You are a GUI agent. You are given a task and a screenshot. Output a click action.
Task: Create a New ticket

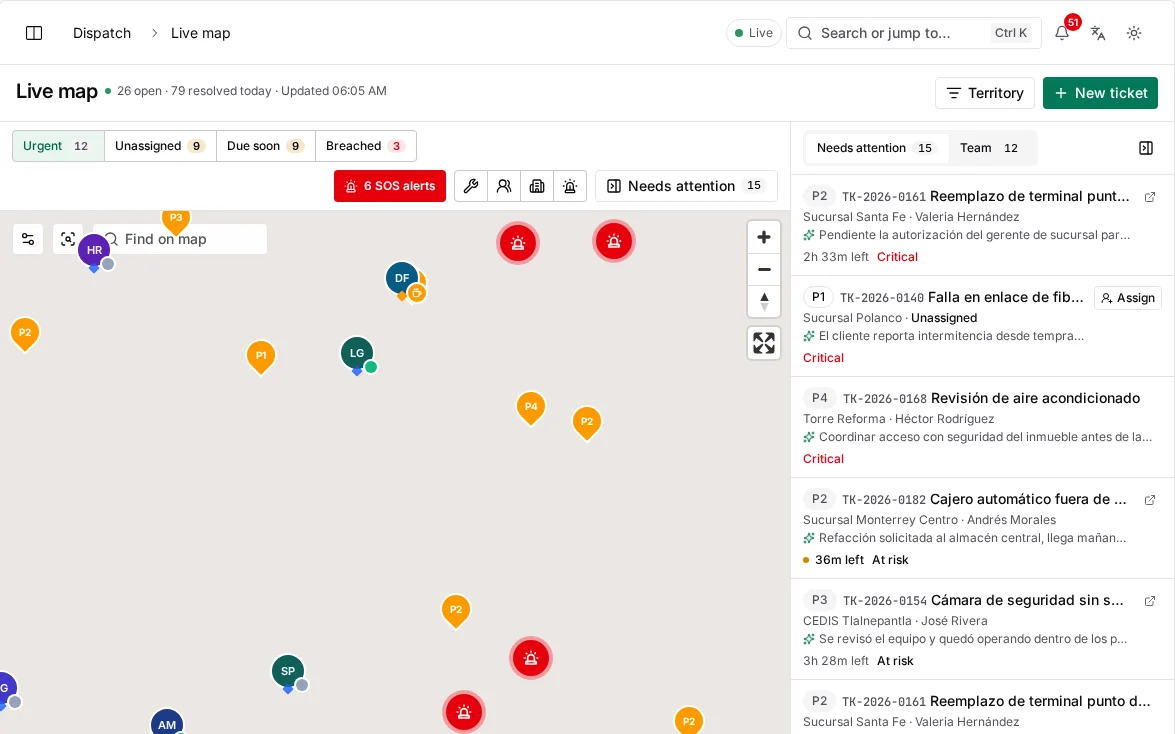[x=1100, y=93]
